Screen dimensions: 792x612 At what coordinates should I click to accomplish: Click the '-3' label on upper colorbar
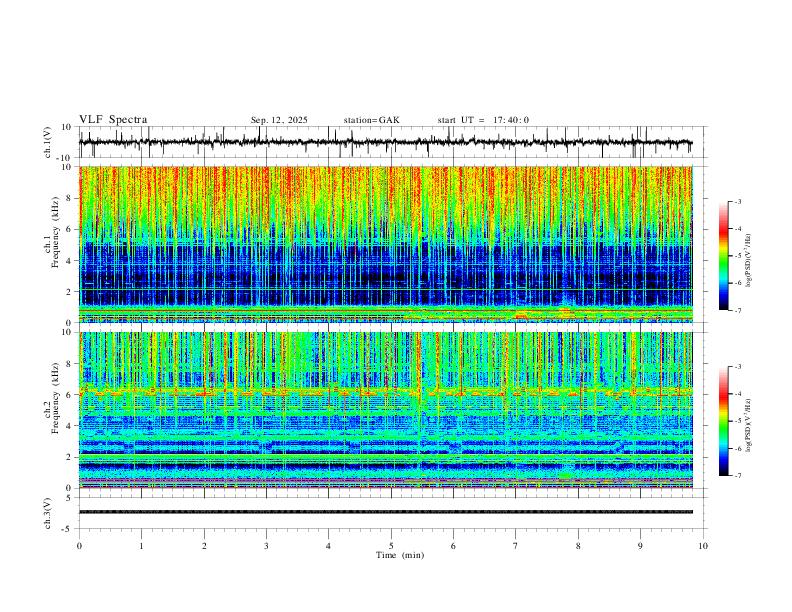pos(737,201)
